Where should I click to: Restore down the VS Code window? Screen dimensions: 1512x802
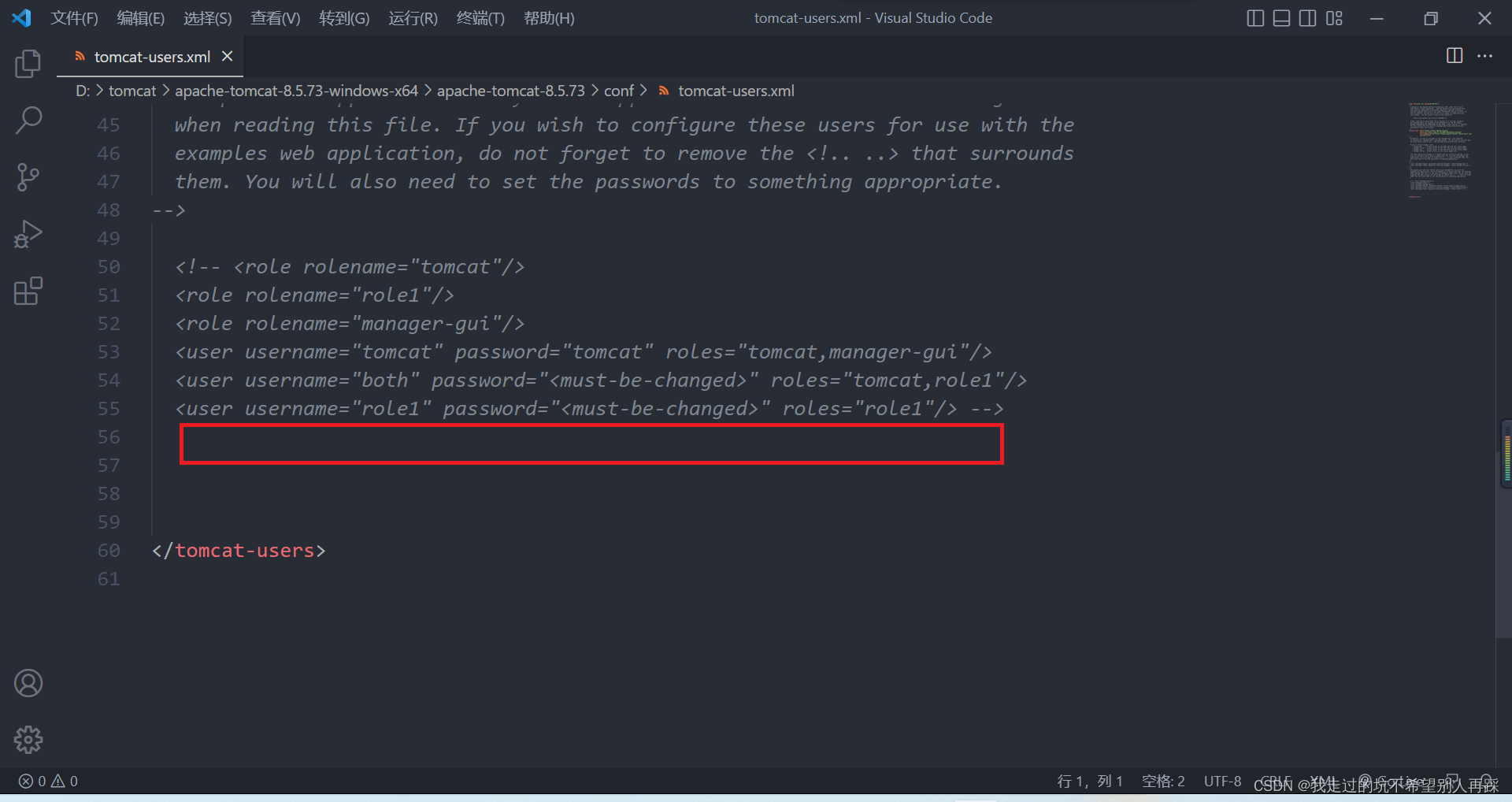(1431, 18)
